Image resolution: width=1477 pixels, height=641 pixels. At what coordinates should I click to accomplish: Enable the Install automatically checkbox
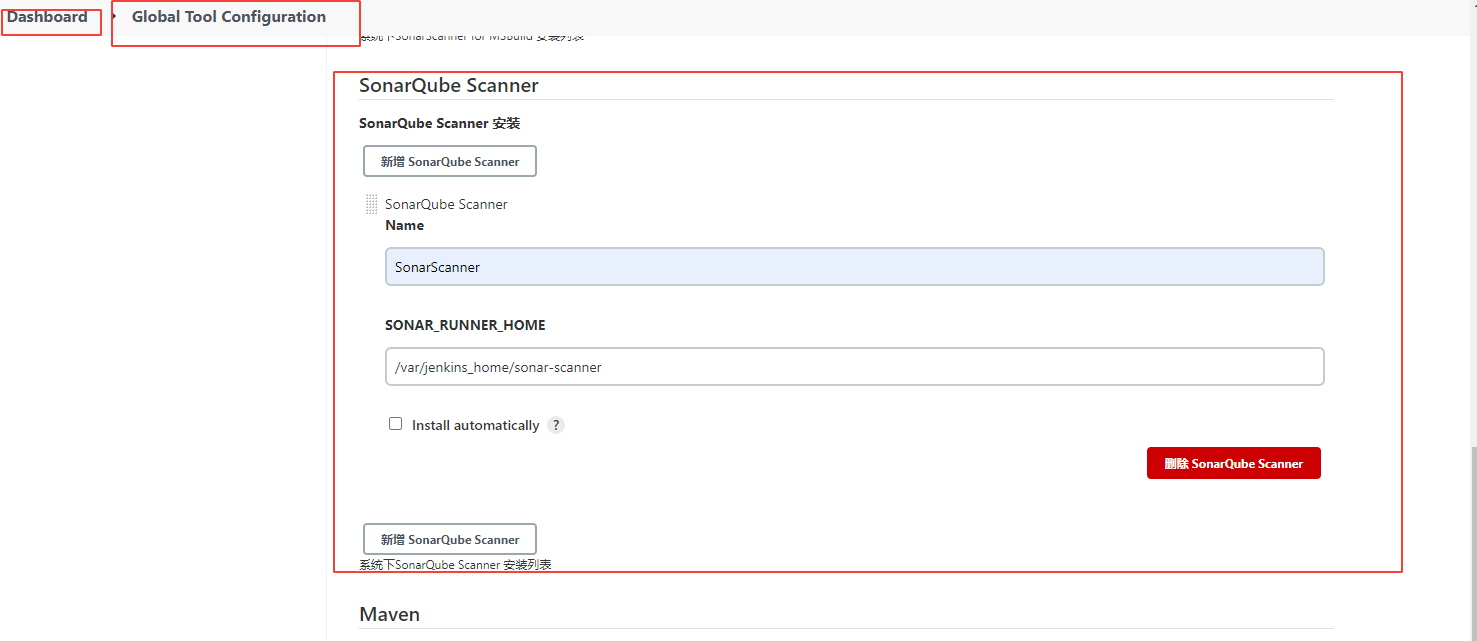[396, 424]
